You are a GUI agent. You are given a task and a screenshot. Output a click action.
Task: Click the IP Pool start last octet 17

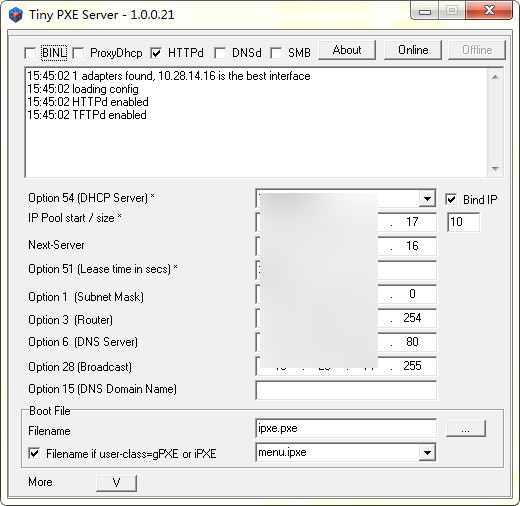tap(412, 222)
